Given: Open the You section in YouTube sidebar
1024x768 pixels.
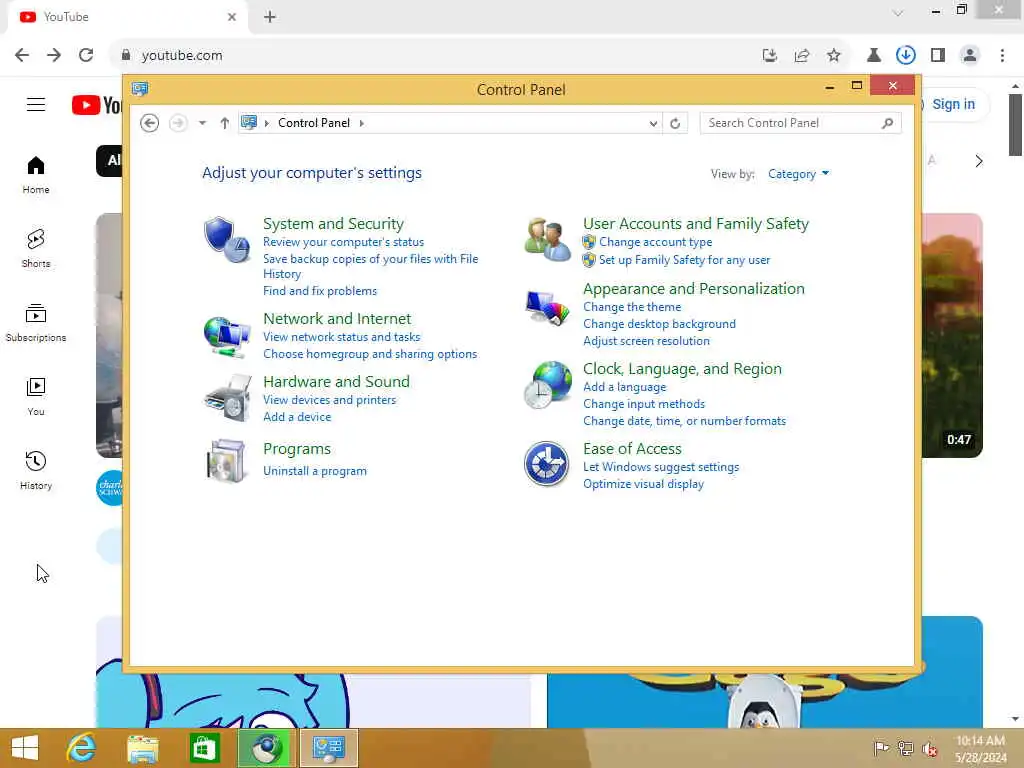Looking at the screenshot, I should [36, 396].
